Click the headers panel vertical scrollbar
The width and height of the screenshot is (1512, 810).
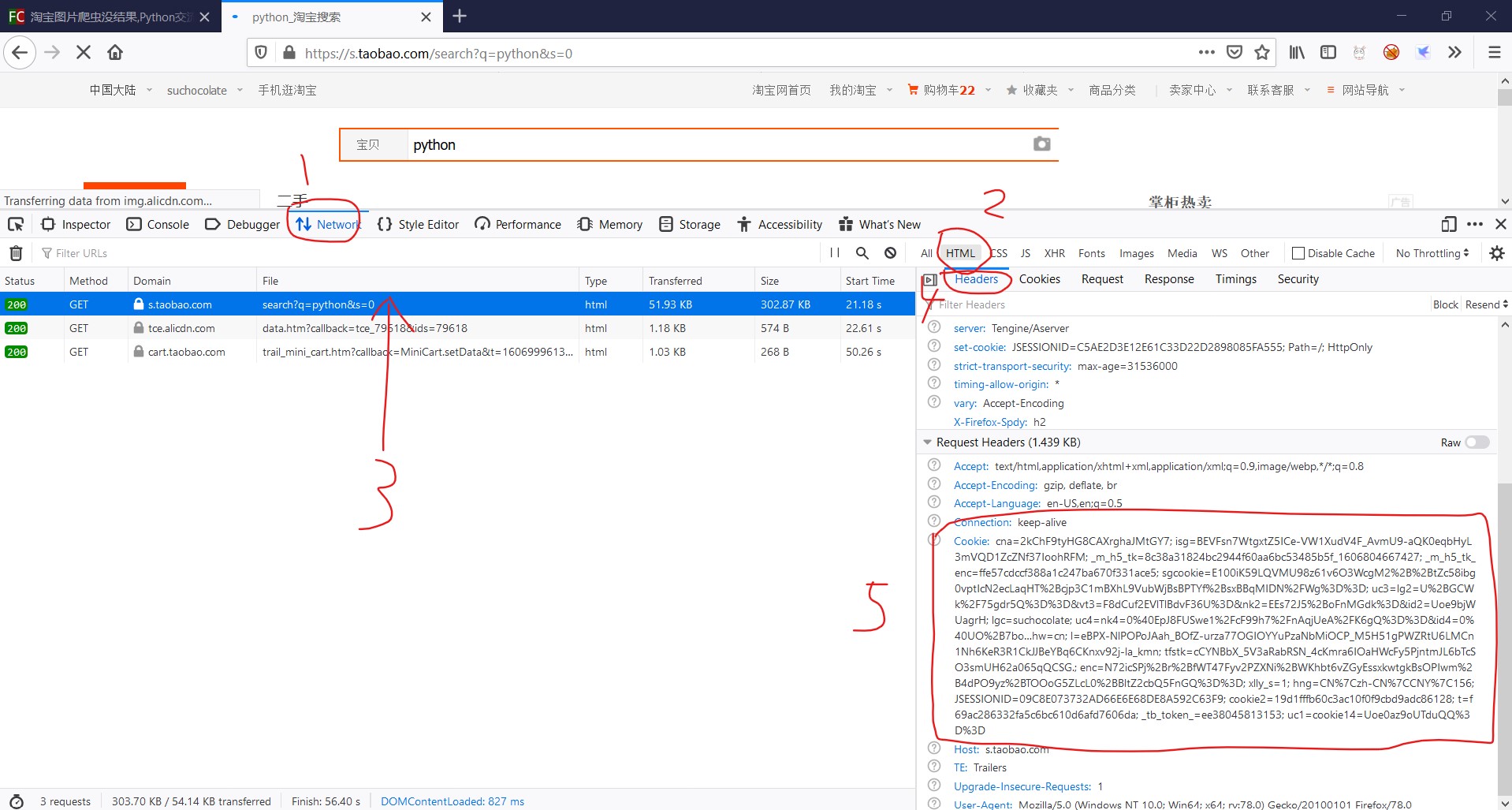(x=1504, y=639)
